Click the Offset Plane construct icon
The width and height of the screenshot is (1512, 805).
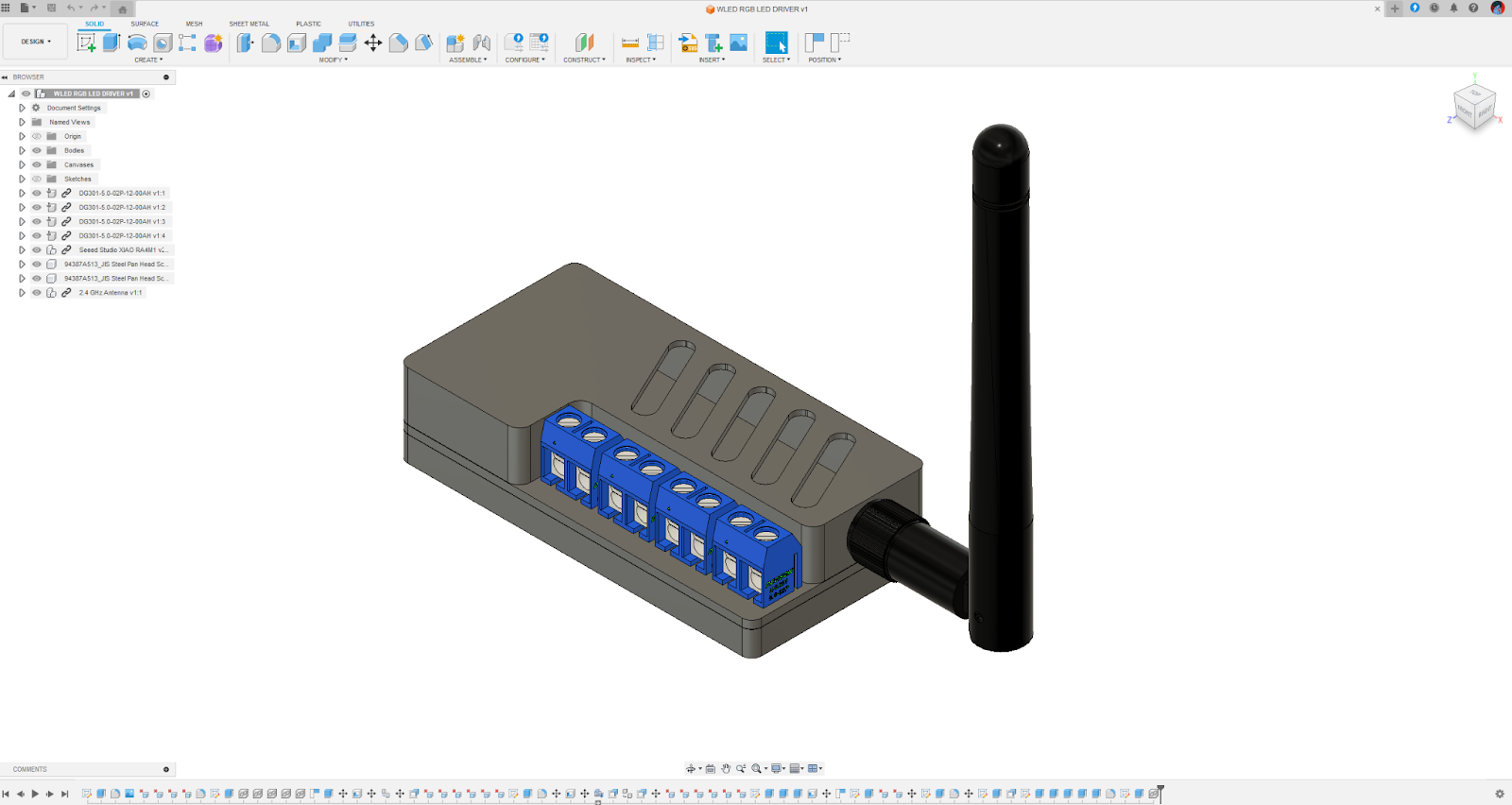pyautogui.click(x=585, y=43)
